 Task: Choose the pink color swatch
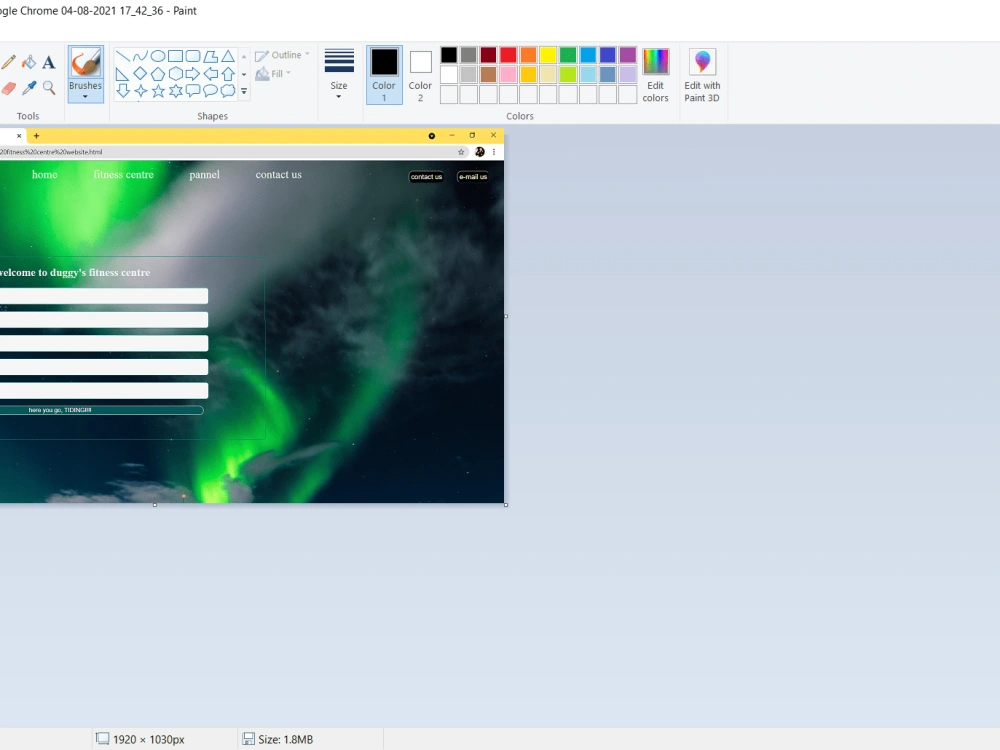pos(508,75)
